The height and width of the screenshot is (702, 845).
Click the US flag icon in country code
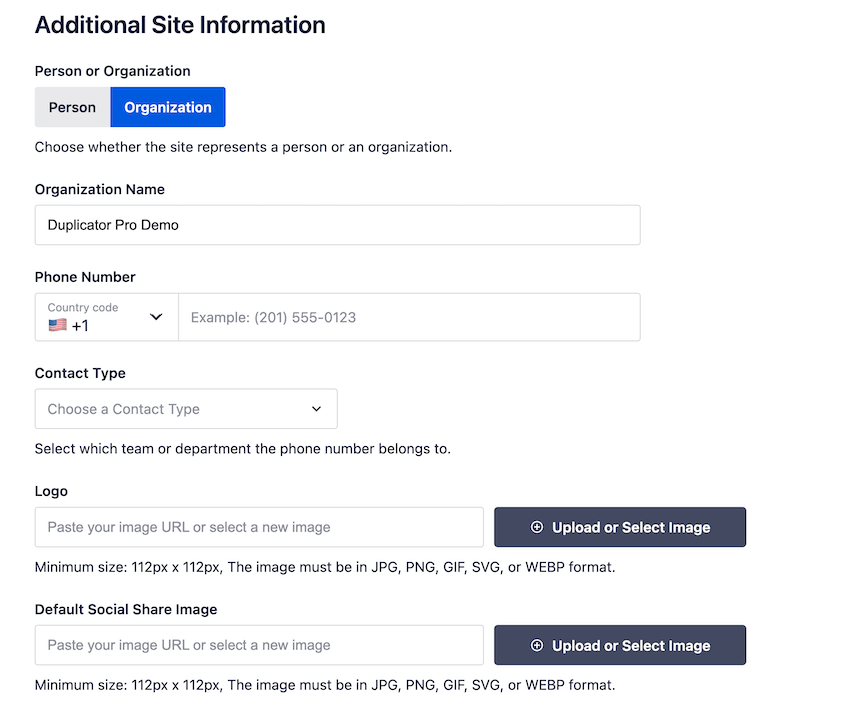point(57,325)
